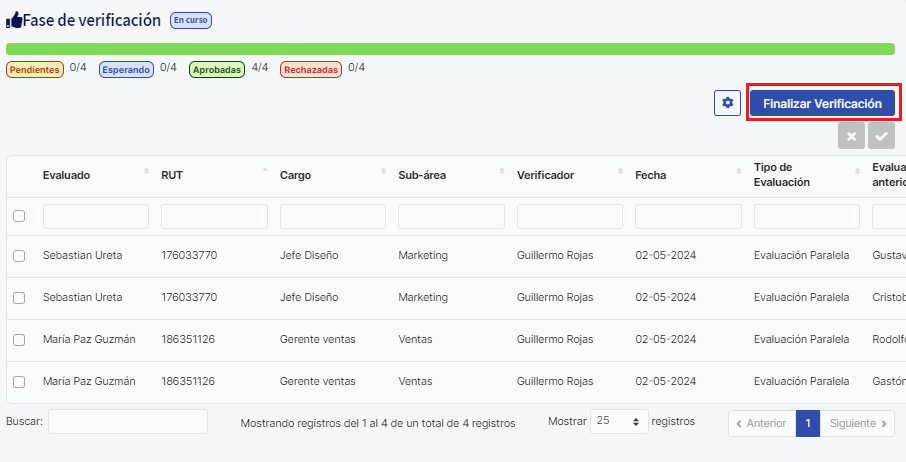Open the Mostrar 25 registros dropdown
The height and width of the screenshot is (462, 906).
point(619,422)
